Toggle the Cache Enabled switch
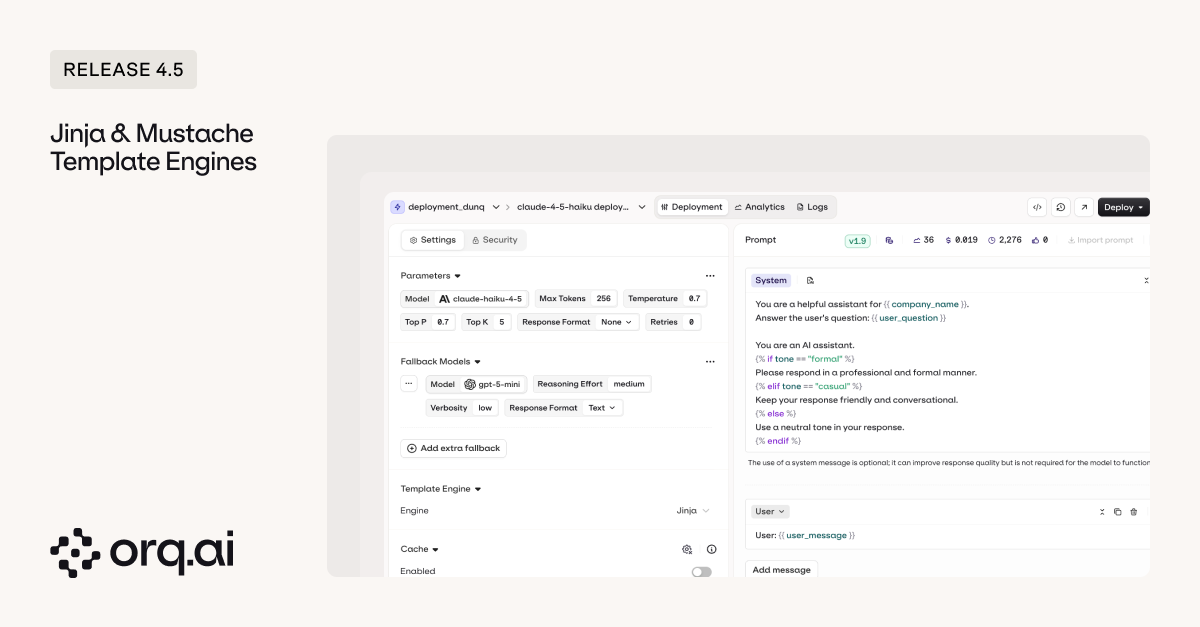1200x627 pixels. pos(701,572)
